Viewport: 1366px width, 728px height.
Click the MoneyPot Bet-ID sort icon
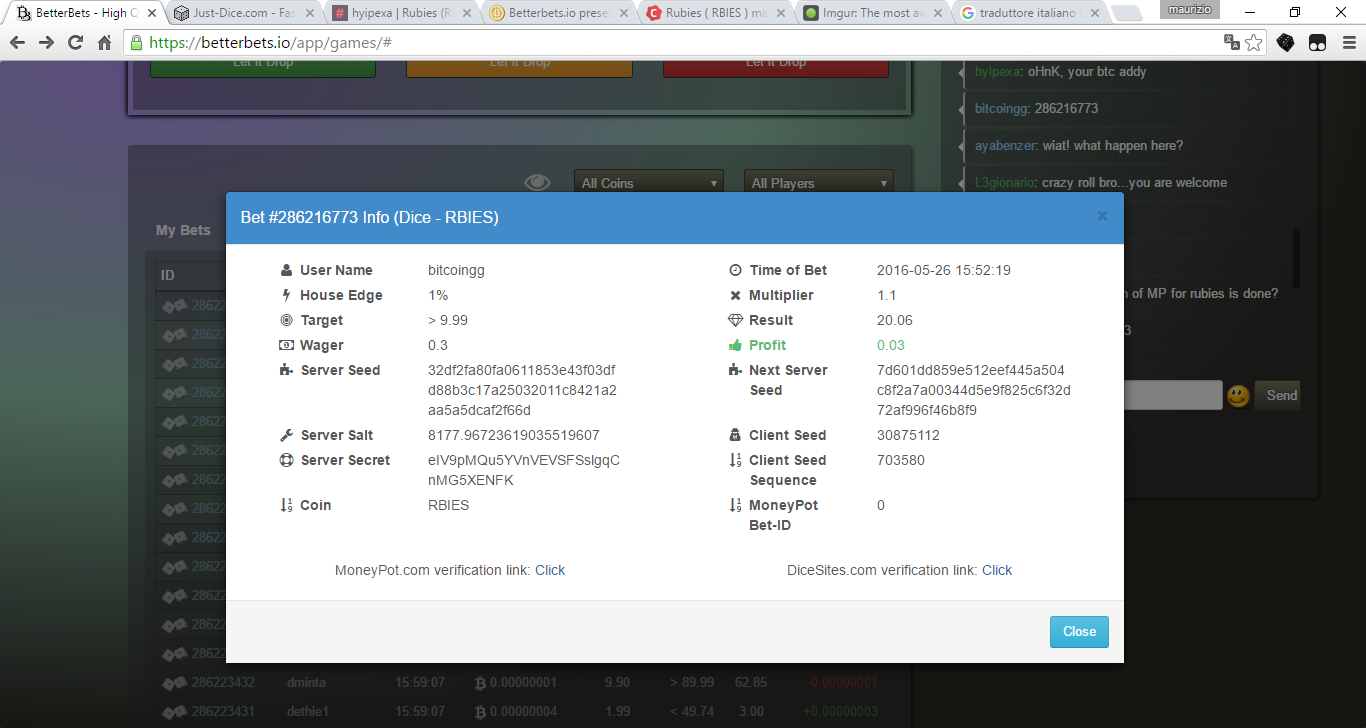736,505
